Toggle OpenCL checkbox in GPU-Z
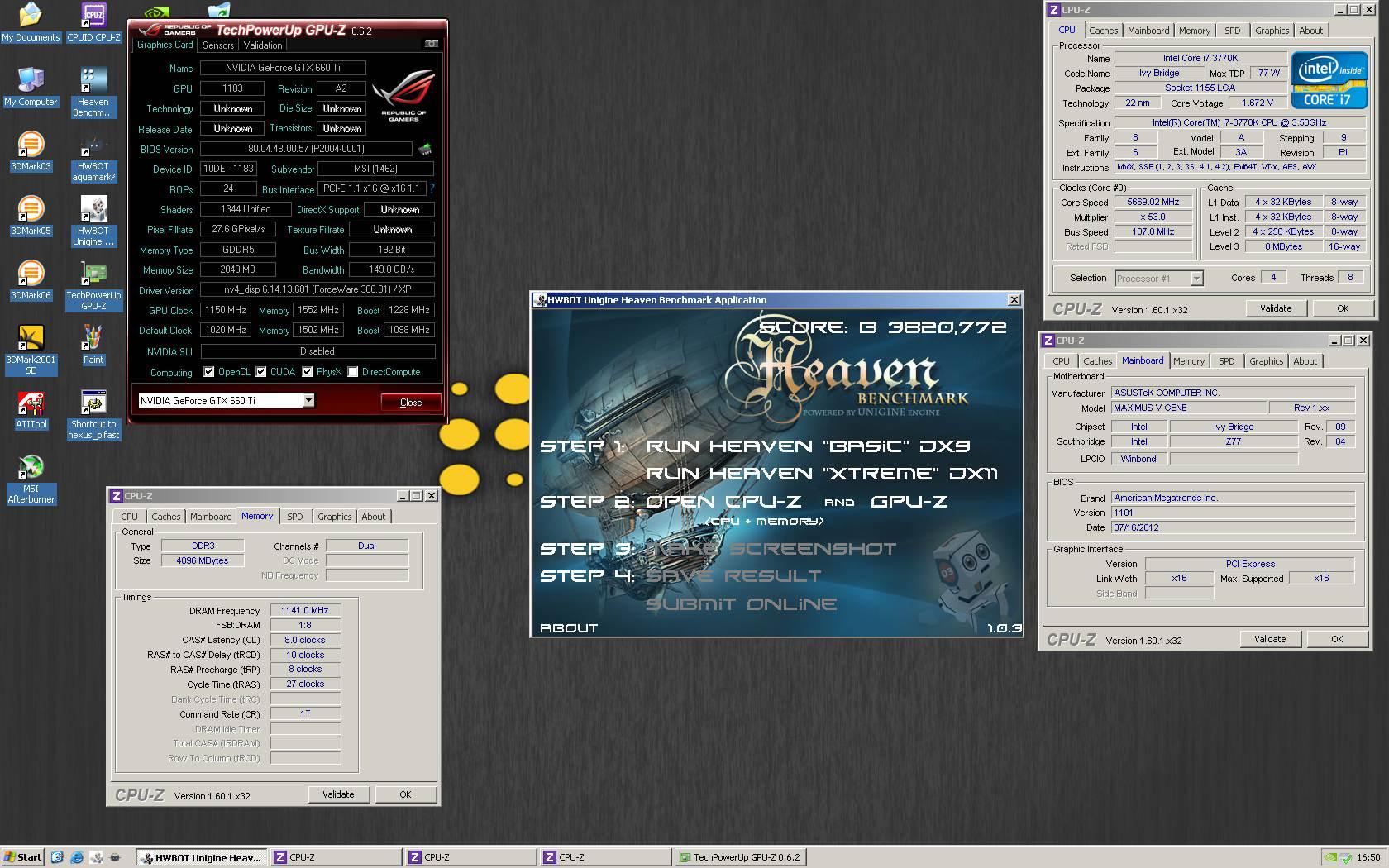This screenshot has width=1389, height=868. (209, 372)
